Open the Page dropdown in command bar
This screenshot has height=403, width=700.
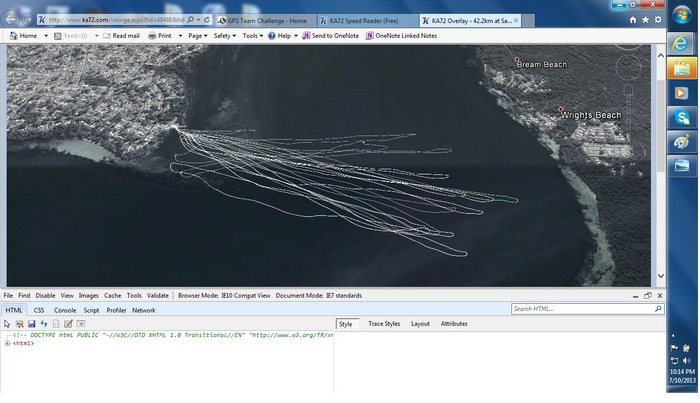click(x=197, y=36)
